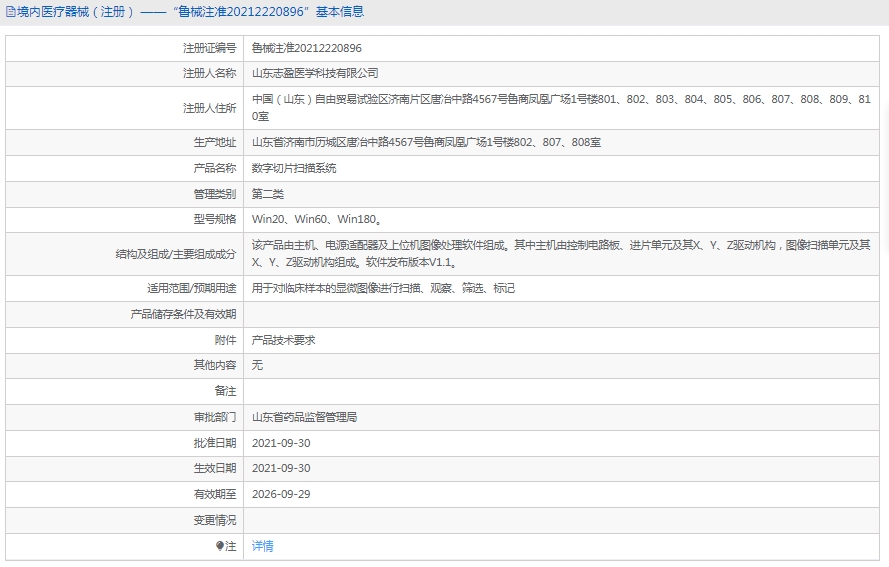Click the 注册人住所 address value
Image resolution: width=889 pixels, height=567 pixels.
pos(561,108)
